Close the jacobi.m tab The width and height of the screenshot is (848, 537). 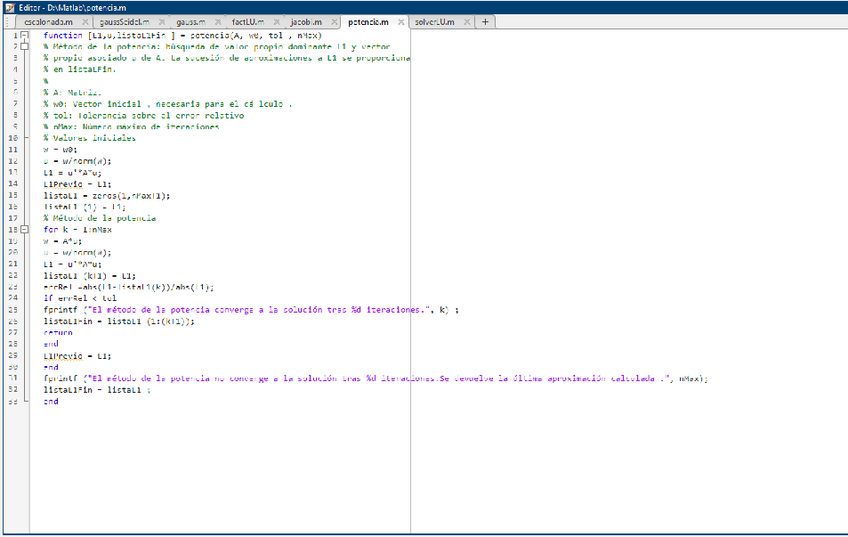click(x=331, y=21)
